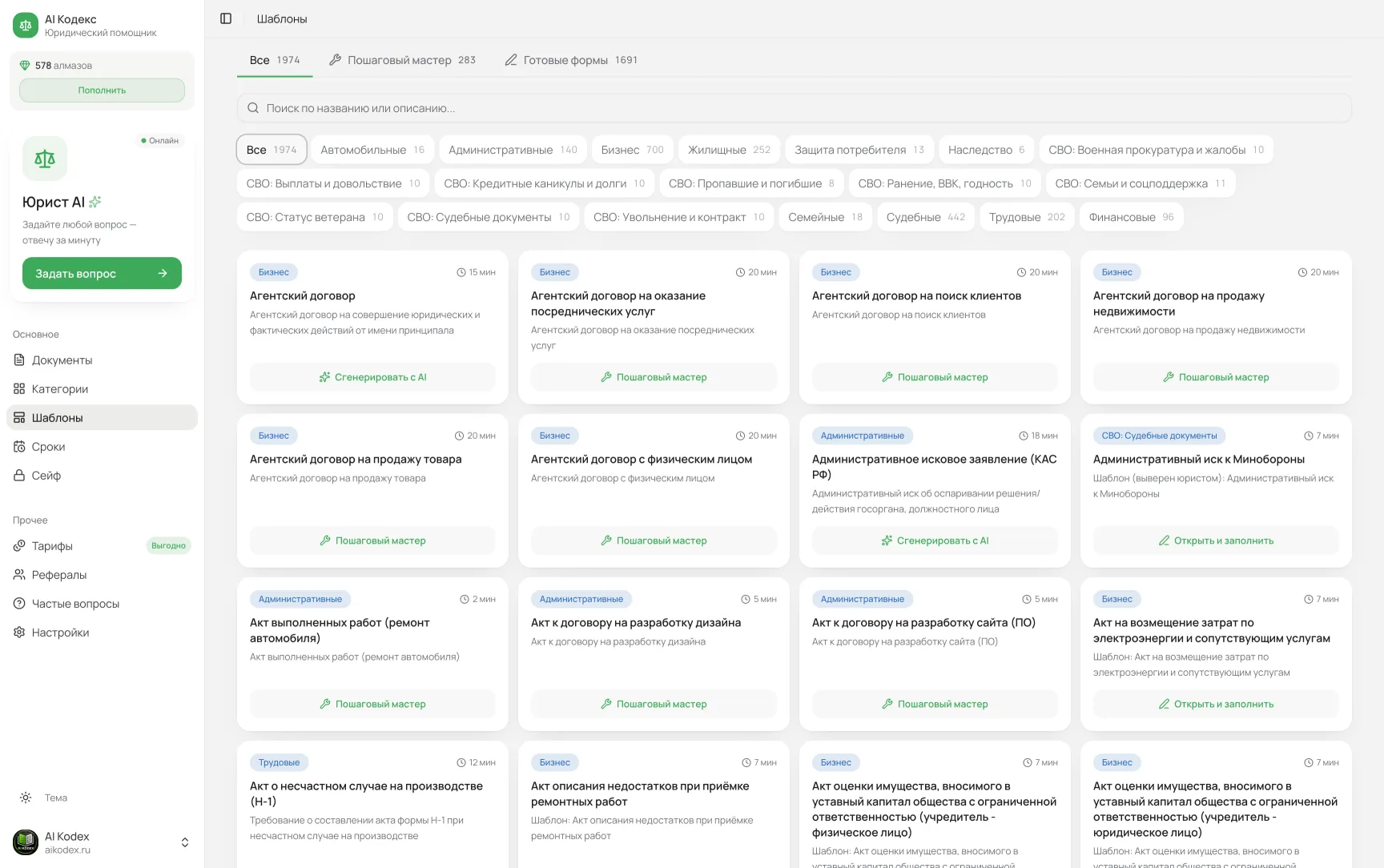The image size is (1384, 868).
Task: Click the AI Кодекс scales logo icon
Action: (26, 26)
